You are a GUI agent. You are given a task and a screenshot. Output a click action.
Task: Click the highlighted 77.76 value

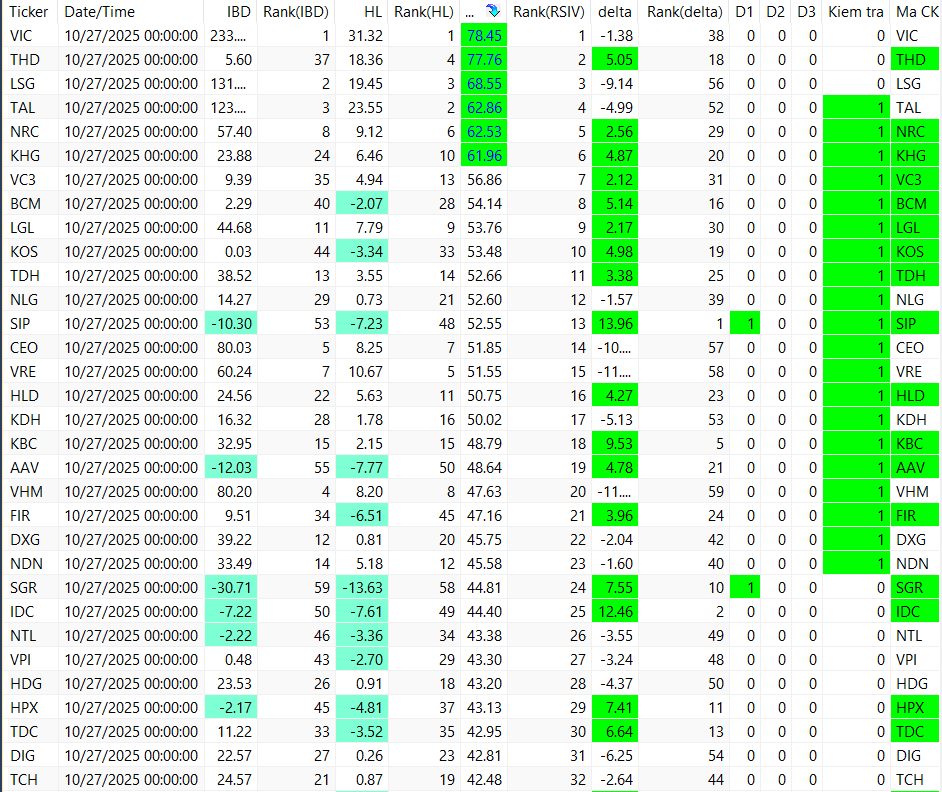[x=484, y=59]
